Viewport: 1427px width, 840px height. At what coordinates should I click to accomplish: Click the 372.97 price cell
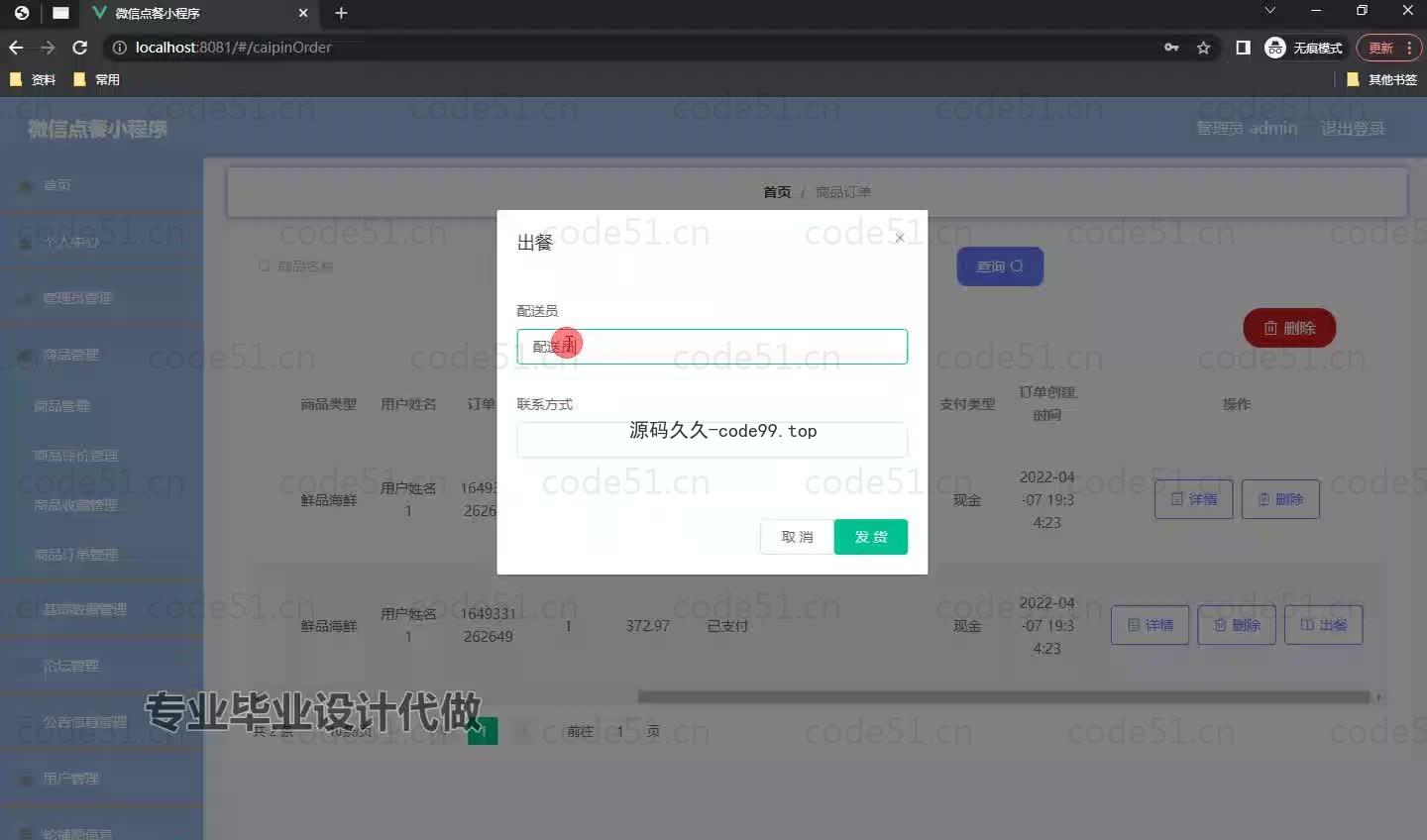click(648, 626)
